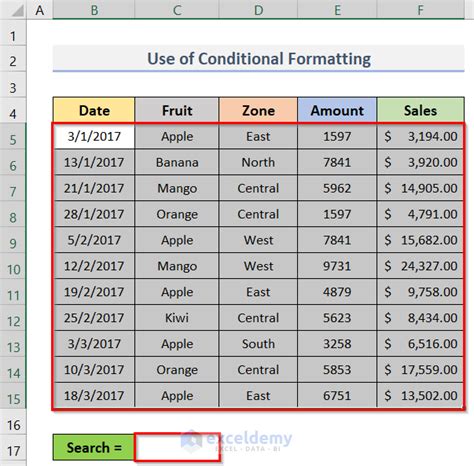This screenshot has height=466, width=474.
Task: Select the date cell 18/3/2017
Action: tap(94, 396)
